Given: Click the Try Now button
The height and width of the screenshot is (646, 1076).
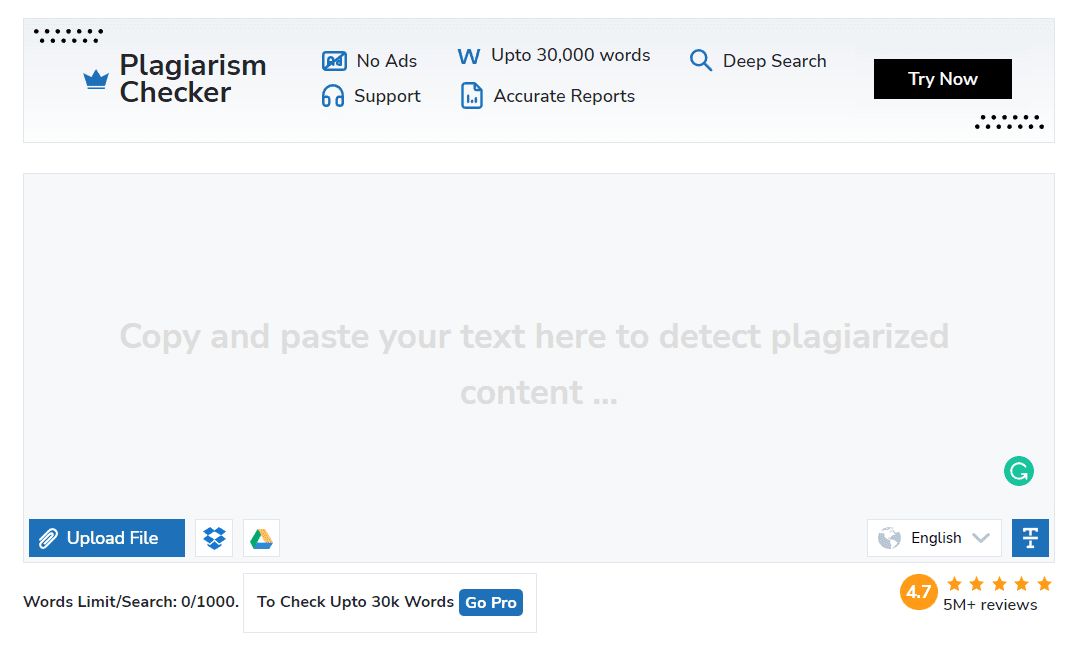Looking at the screenshot, I should tap(942, 79).
